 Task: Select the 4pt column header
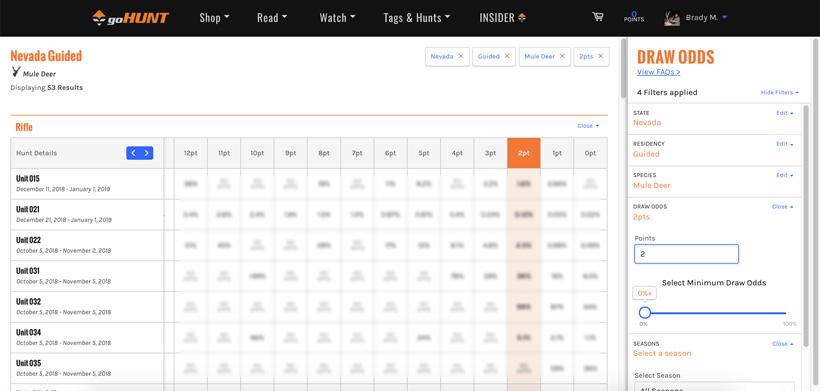coord(457,153)
